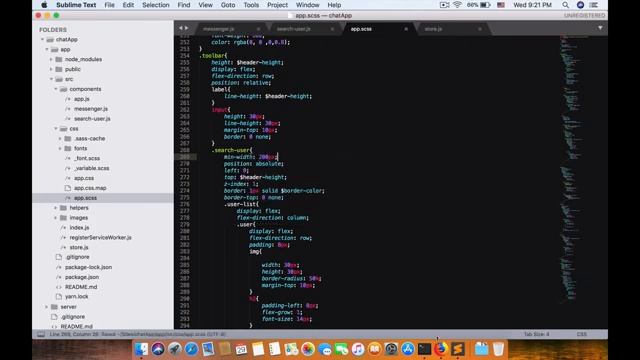Open the Wi-Fi status menu

coord(457,5)
